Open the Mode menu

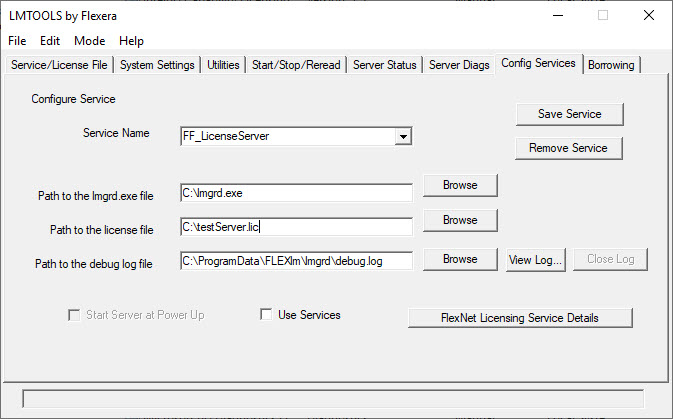pos(89,41)
